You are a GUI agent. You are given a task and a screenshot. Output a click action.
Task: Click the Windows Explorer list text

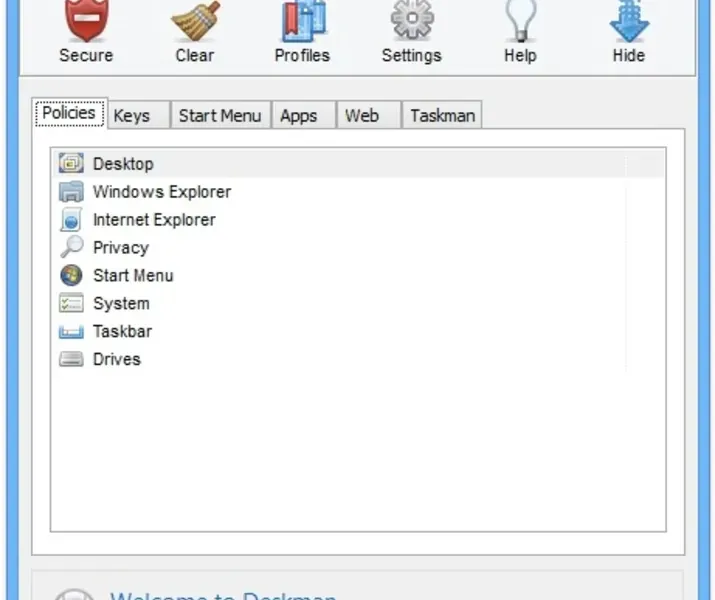click(162, 192)
